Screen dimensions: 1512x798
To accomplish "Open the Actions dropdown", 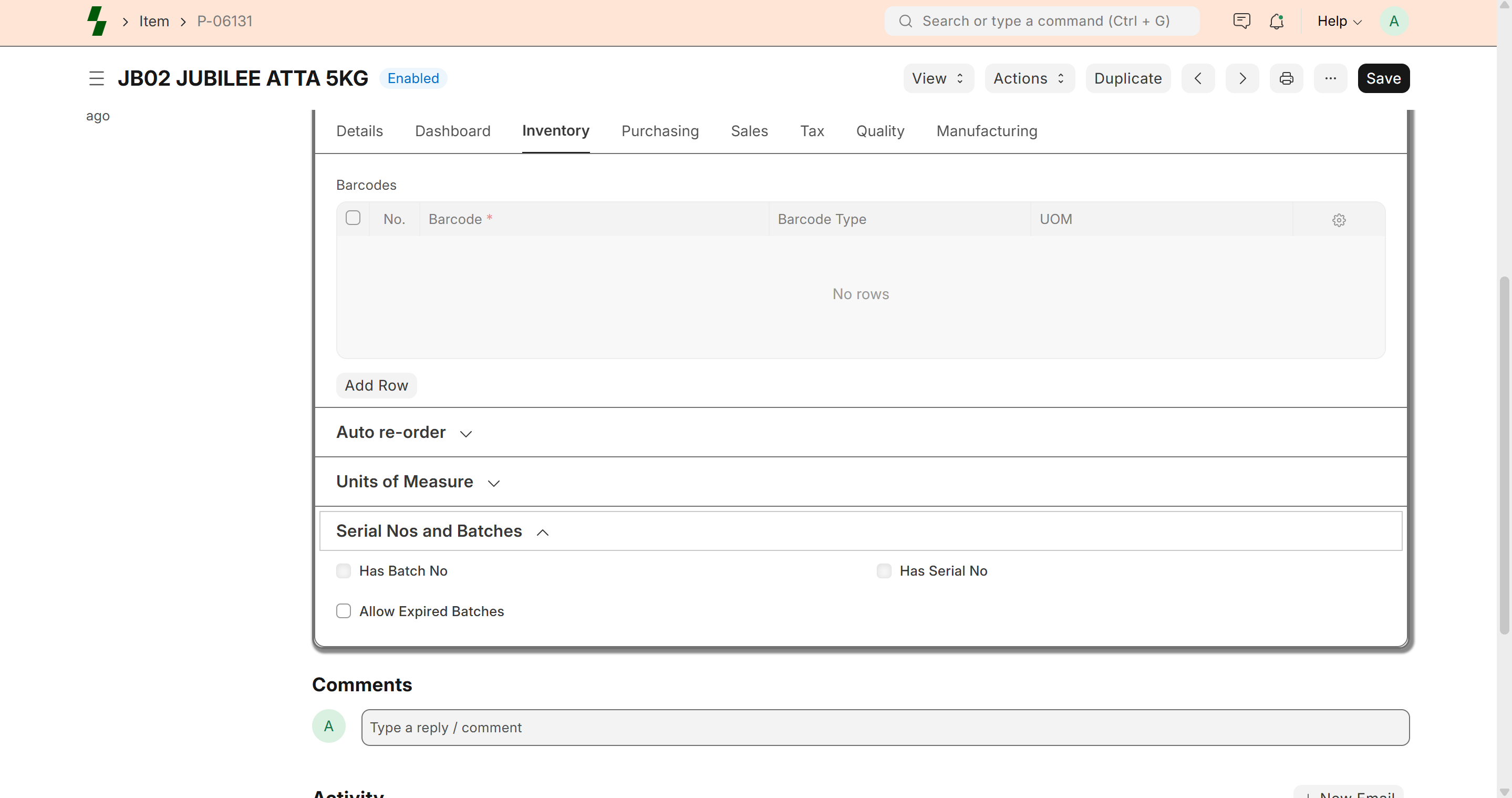I will 1029,78.
